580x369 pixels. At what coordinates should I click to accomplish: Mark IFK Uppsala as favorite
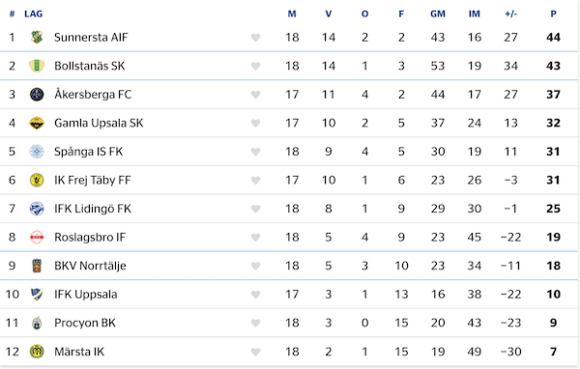[256, 294]
